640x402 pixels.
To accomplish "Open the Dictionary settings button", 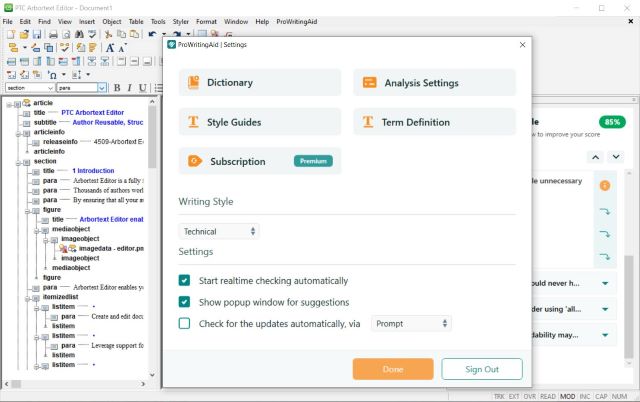I will pyautogui.click(x=260, y=82).
